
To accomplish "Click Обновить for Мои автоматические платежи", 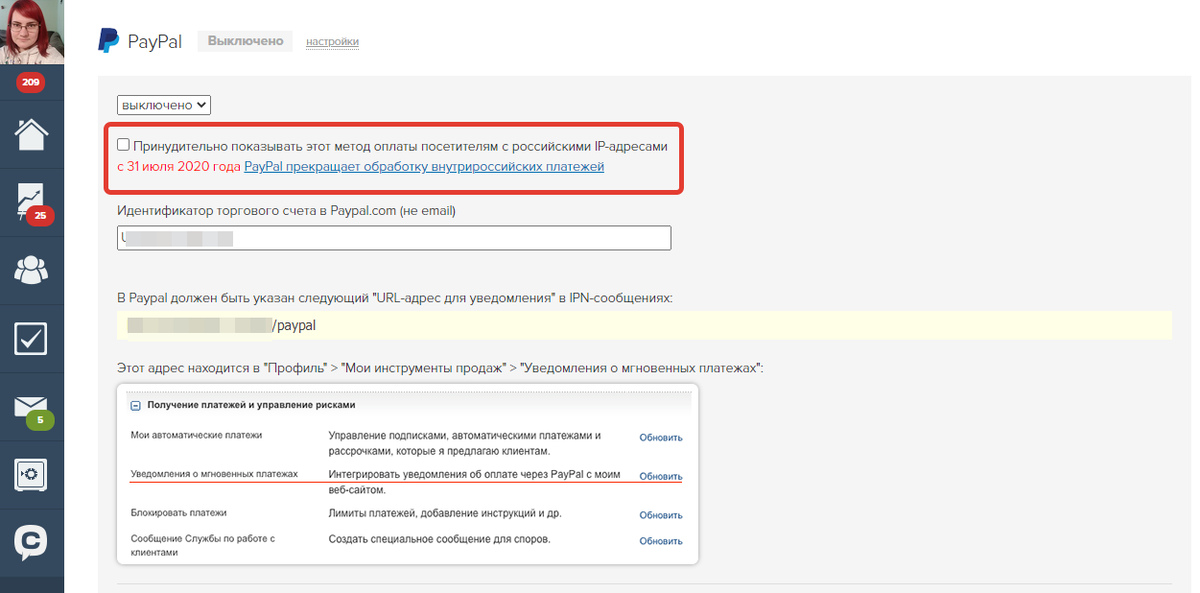I will [661, 437].
